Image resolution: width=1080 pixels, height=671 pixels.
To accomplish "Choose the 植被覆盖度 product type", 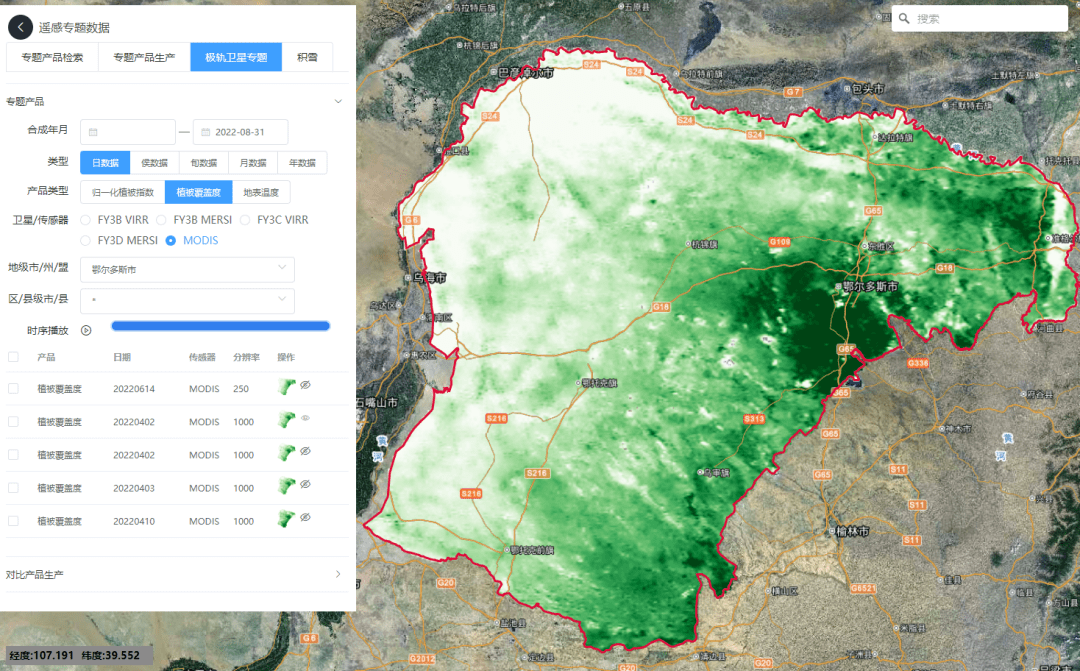I will point(199,192).
